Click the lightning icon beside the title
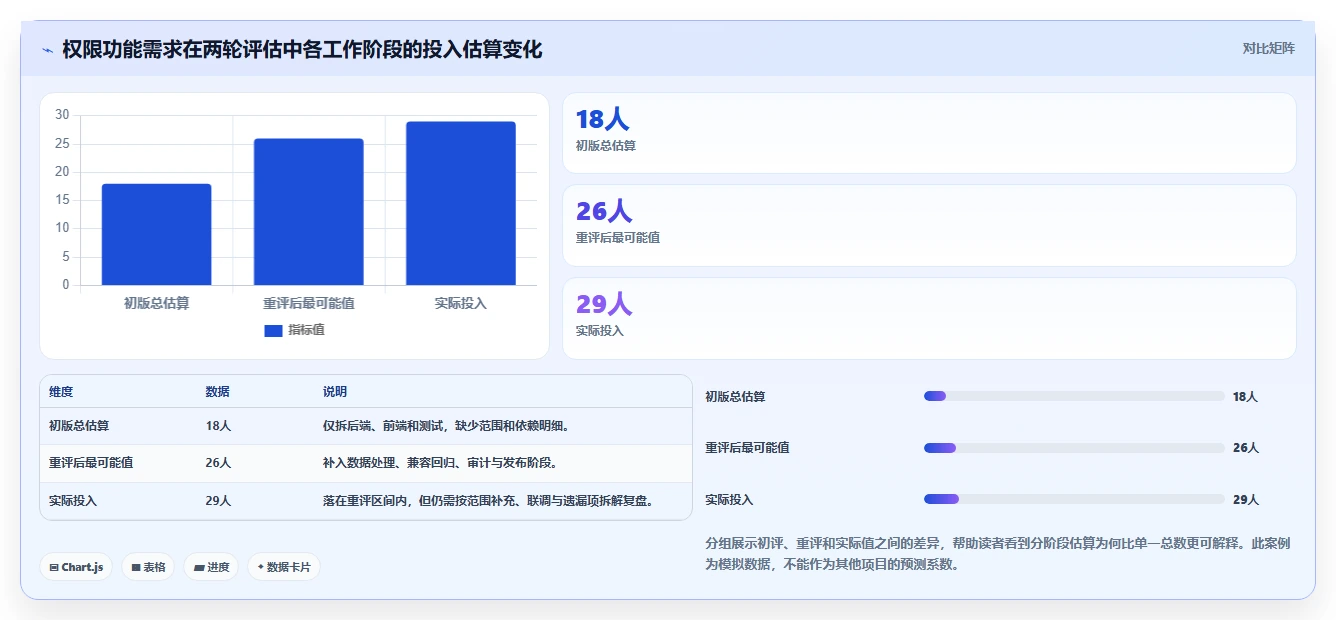This screenshot has width=1336, height=620. click(48, 50)
